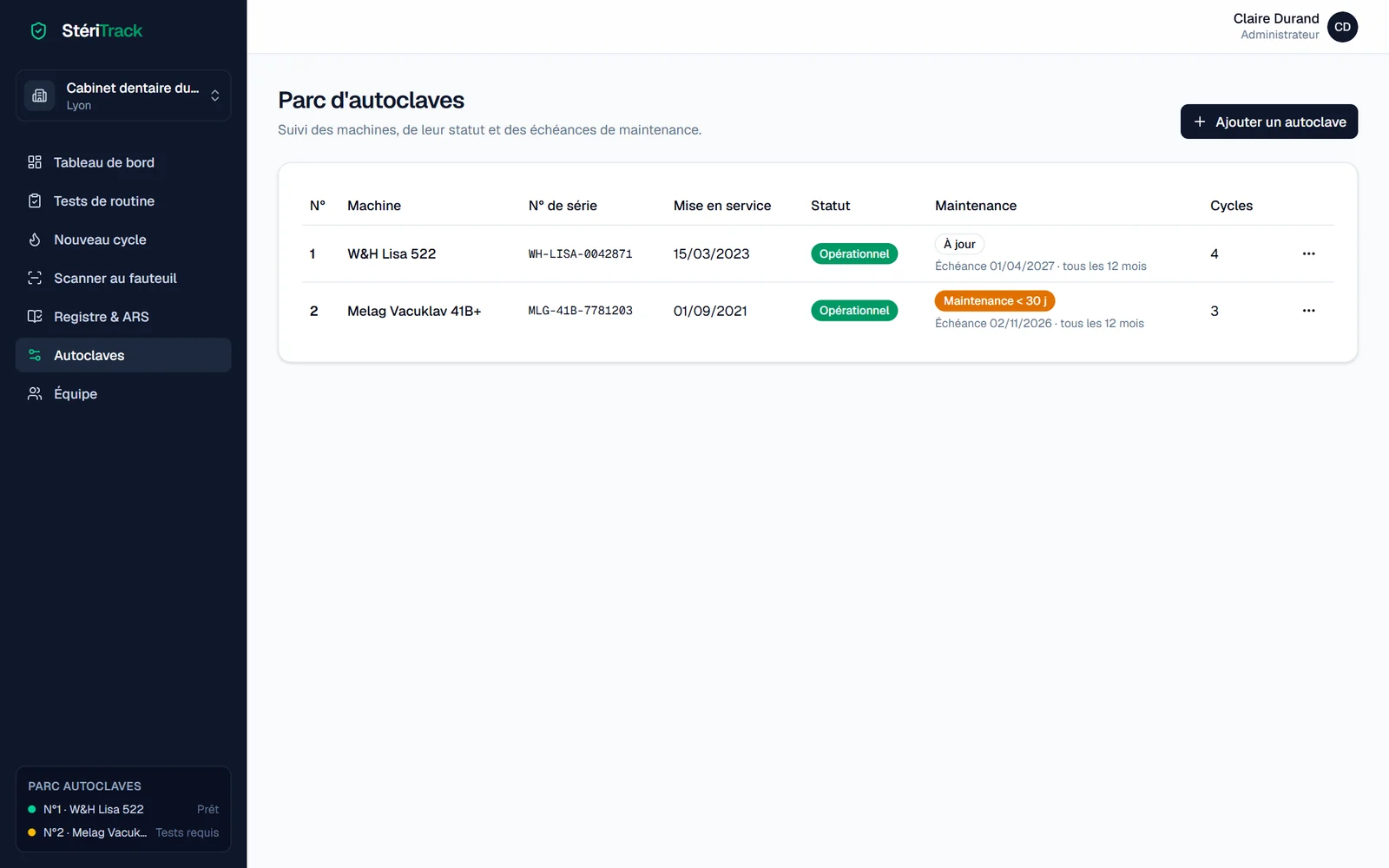Click the PARC AUTOCLAVES sidebar heading
Screen dimensions: 1389x868
[84, 786]
